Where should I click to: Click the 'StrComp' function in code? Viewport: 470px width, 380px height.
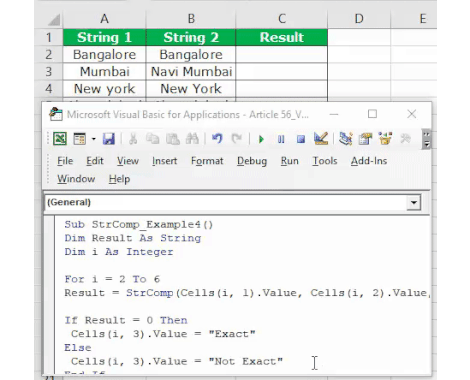pos(150,293)
